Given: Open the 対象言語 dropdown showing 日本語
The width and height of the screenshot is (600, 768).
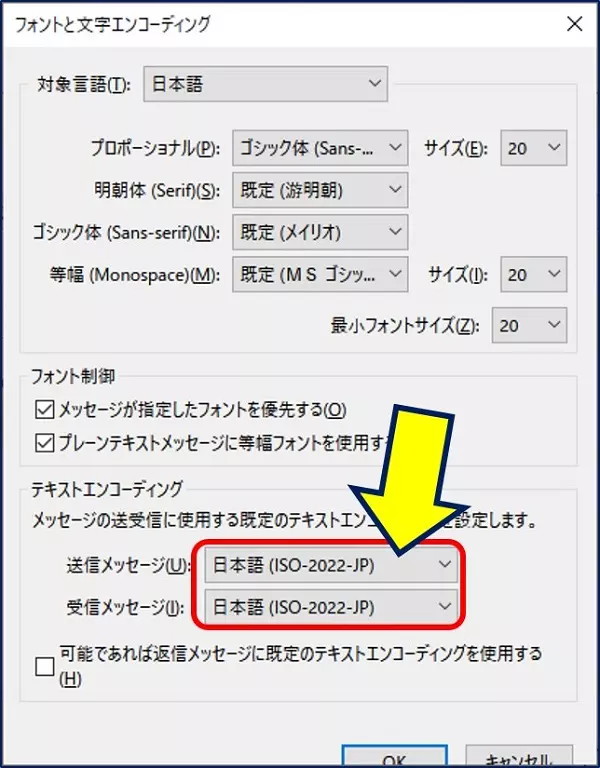Looking at the screenshot, I should click(265, 84).
